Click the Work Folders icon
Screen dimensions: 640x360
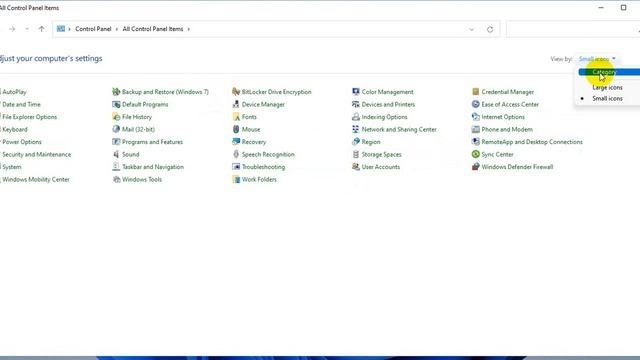(236, 180)
